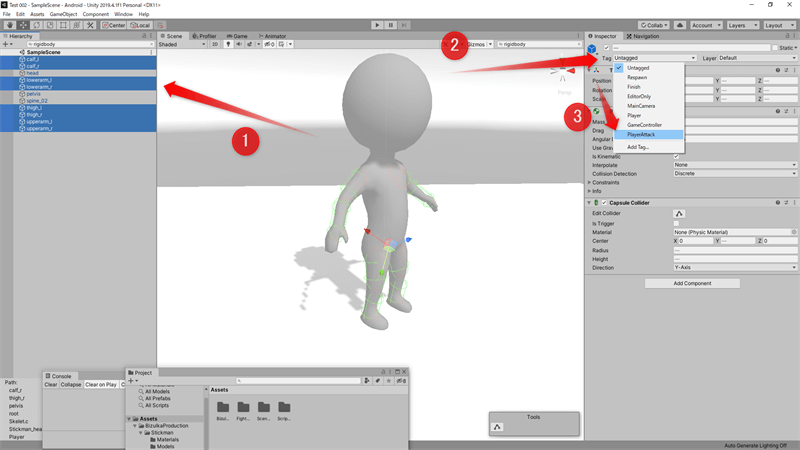Toggle the Static checkbox

coord(775,47)
